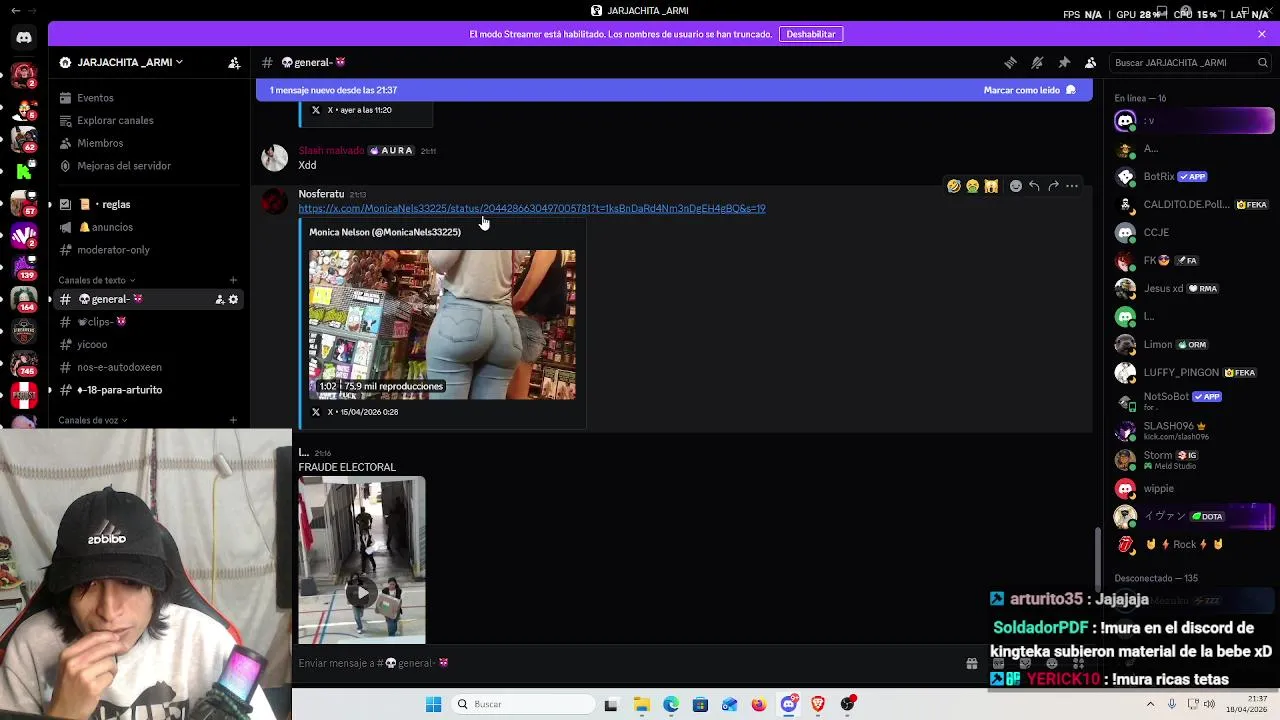Open Firefox from taskbar
This screenshot has width=1280, height=720.
point(759,704)
